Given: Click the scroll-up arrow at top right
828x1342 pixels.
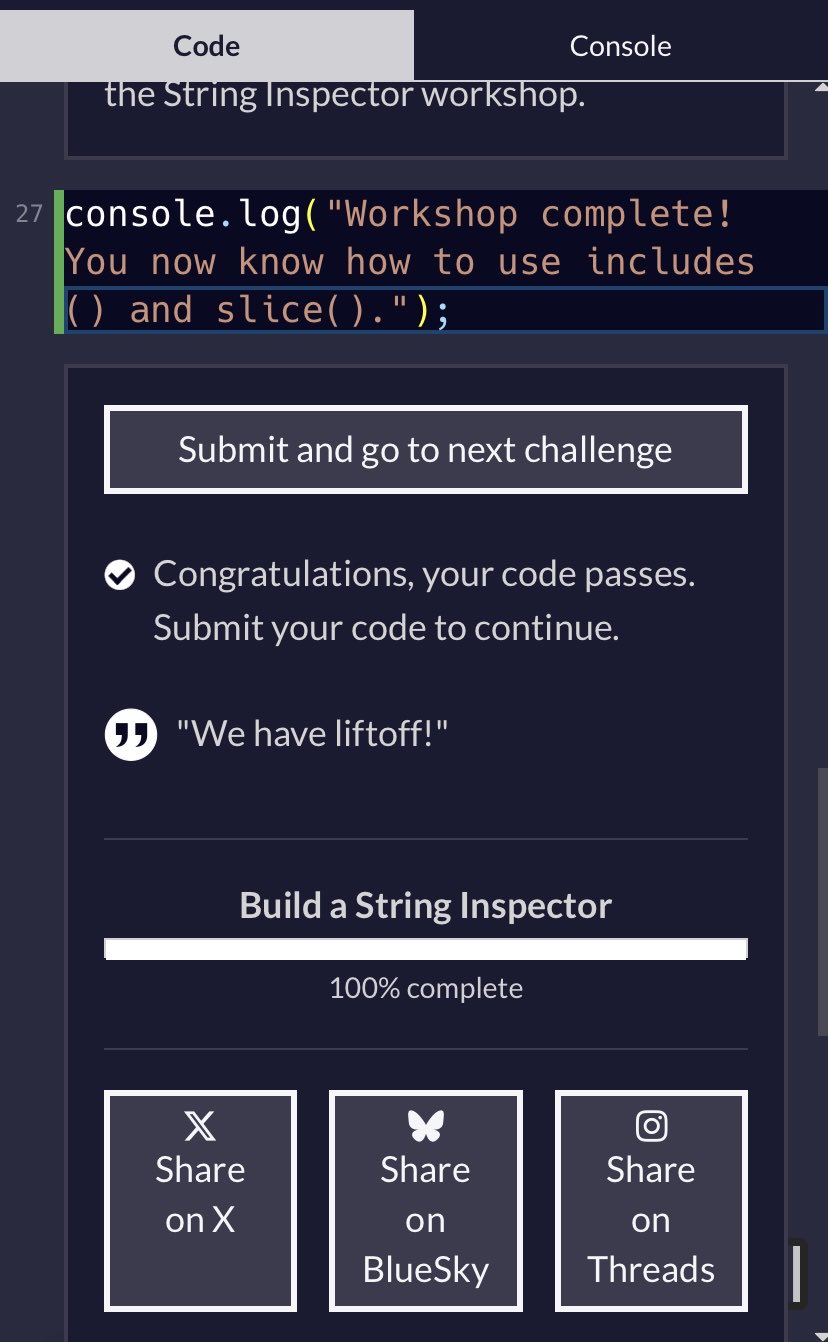Looking at the screenshot, I should (x=821, y=89).
